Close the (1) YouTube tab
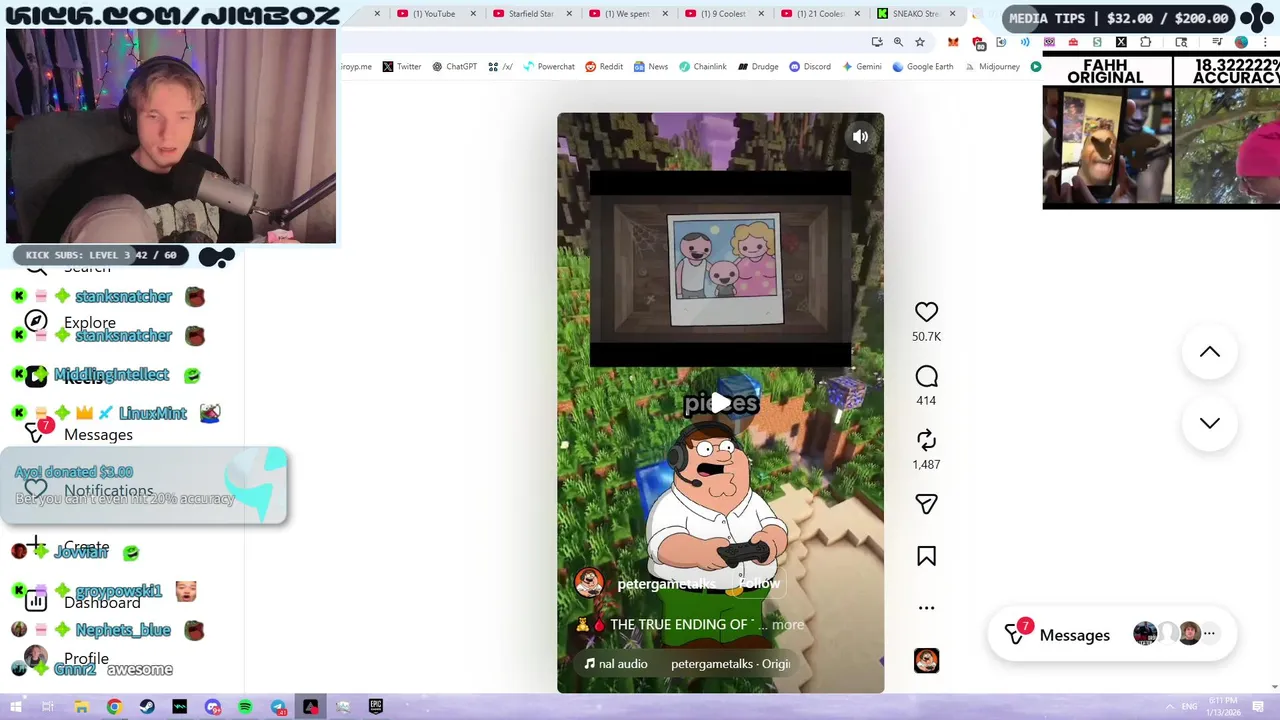The width and height of the screenshot is (1280, 720). tap(473, 14)
